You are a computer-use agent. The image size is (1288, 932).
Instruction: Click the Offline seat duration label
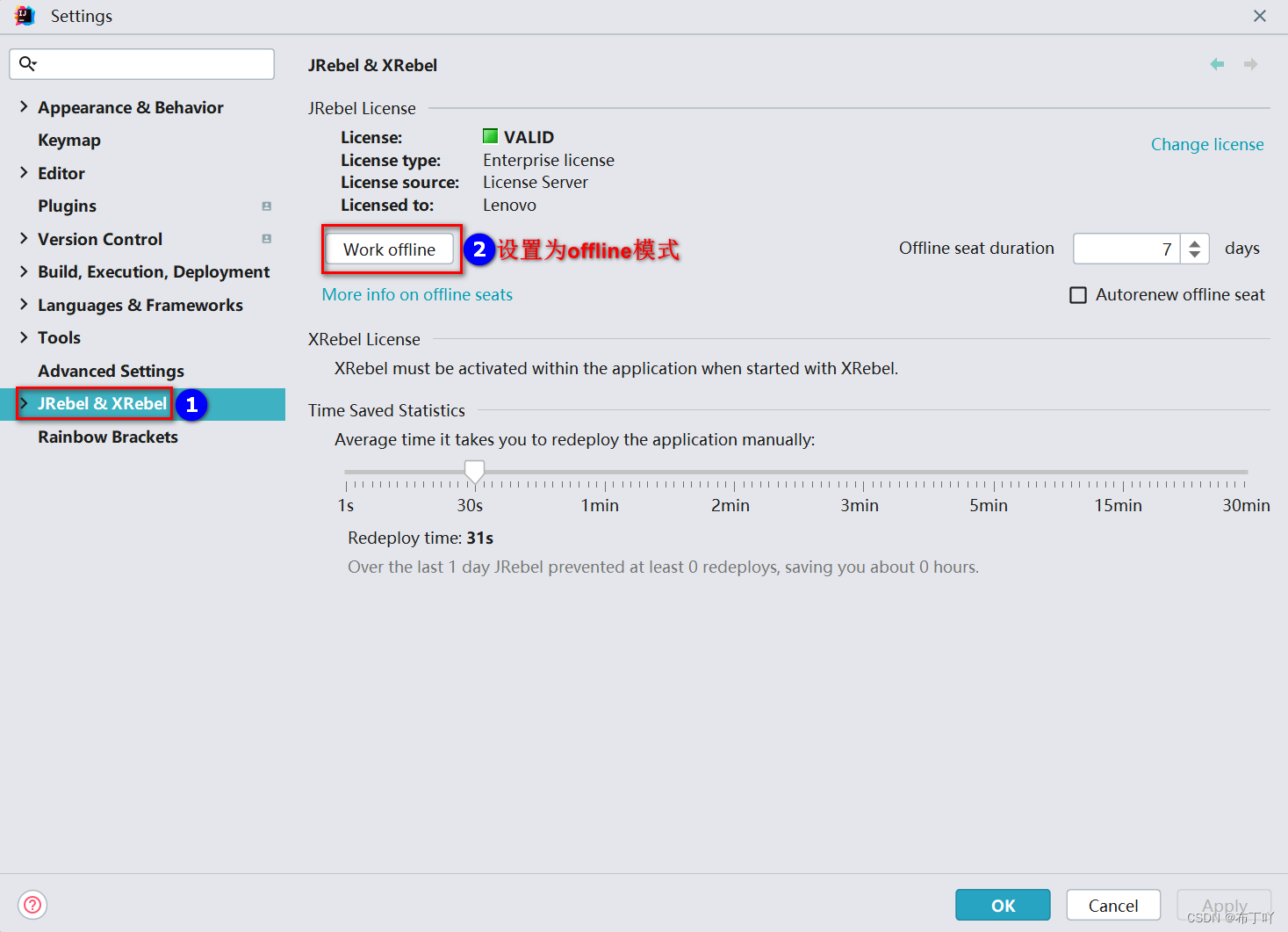(x=976, y=248)
